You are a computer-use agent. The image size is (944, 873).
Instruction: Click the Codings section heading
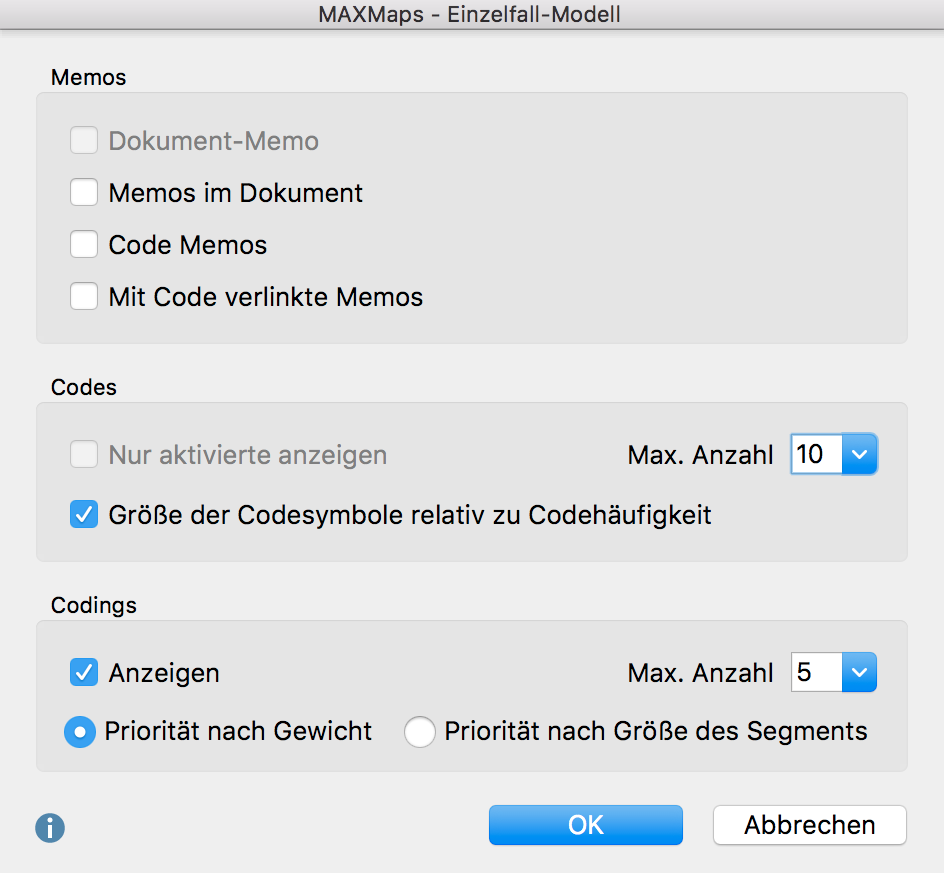click(x=94, y=605)
